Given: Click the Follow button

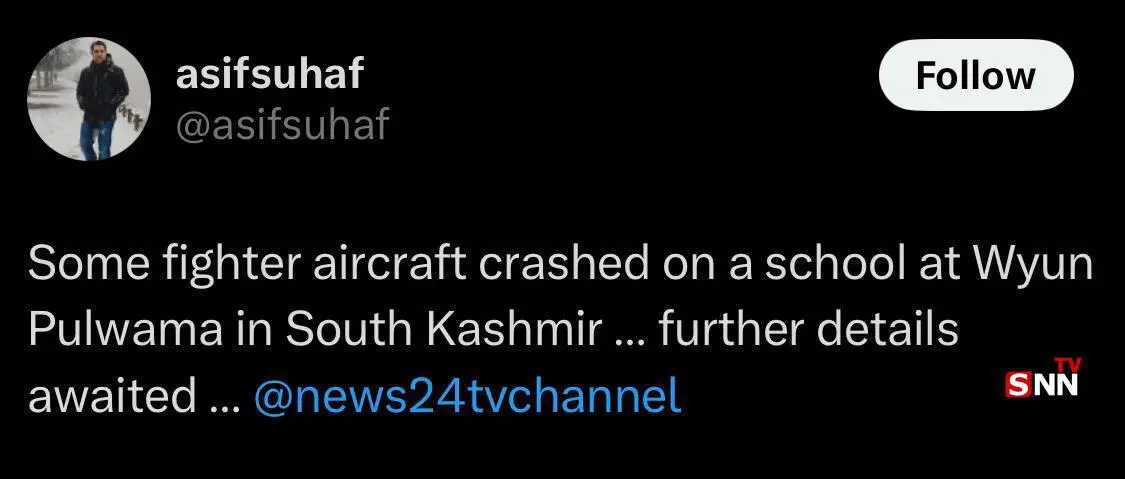Looking at the screenshot, I should [x=976, y=75].
